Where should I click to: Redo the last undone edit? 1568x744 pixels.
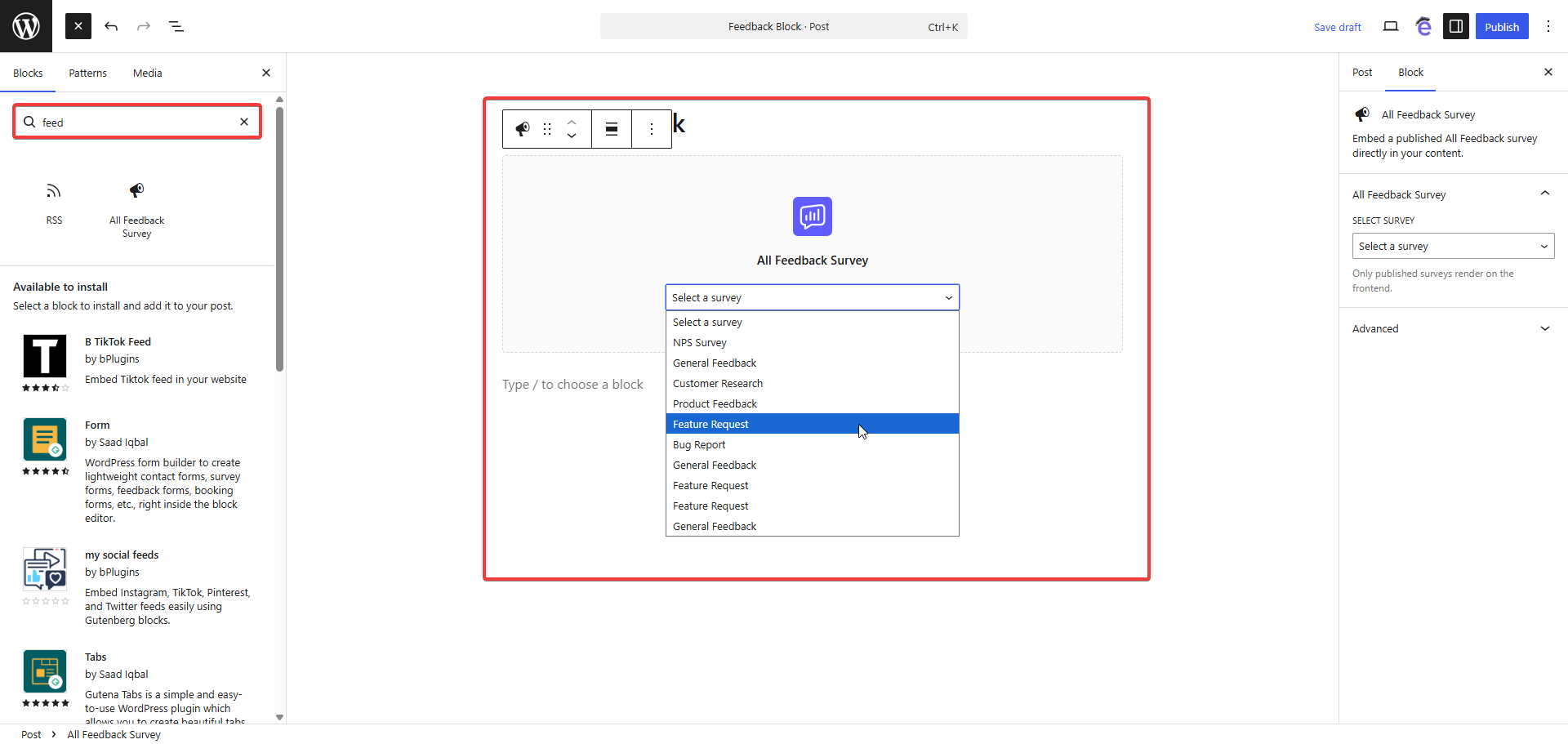pyautogui.click(x=144, y=26)
